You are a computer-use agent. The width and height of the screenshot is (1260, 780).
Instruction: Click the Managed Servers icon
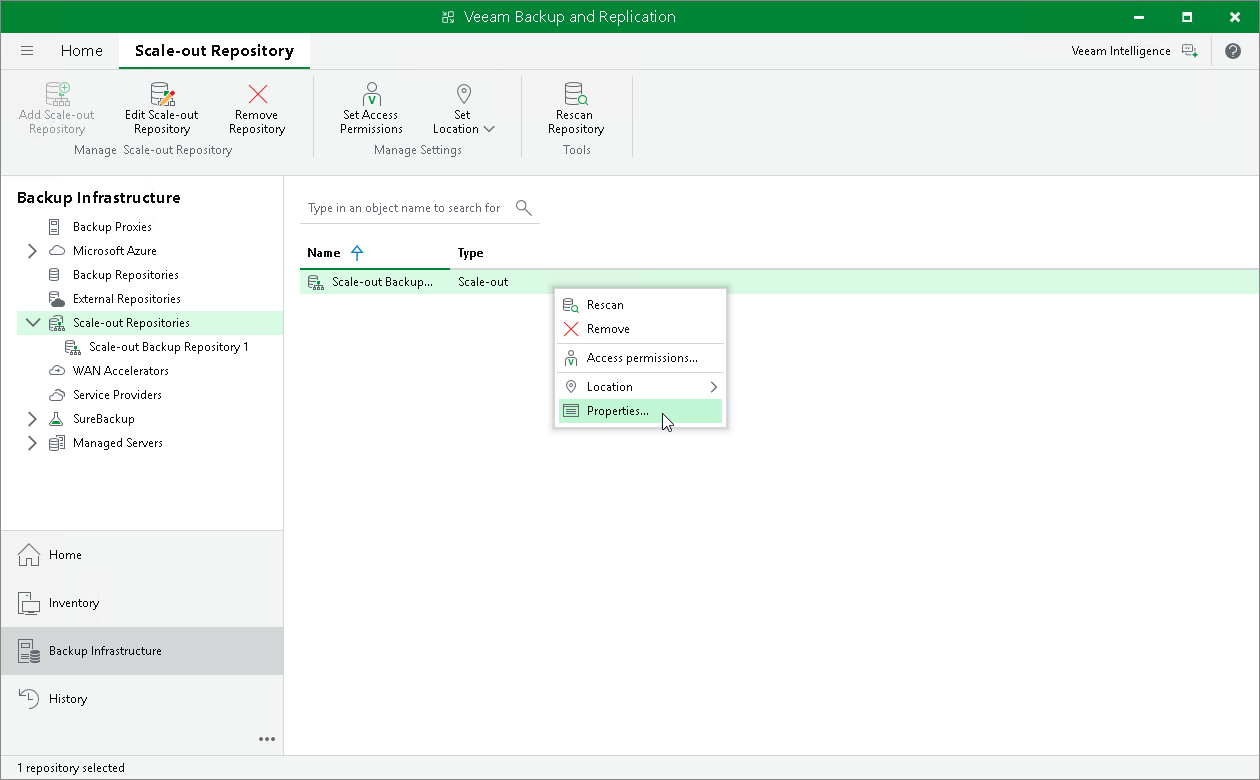click(56, 443)
